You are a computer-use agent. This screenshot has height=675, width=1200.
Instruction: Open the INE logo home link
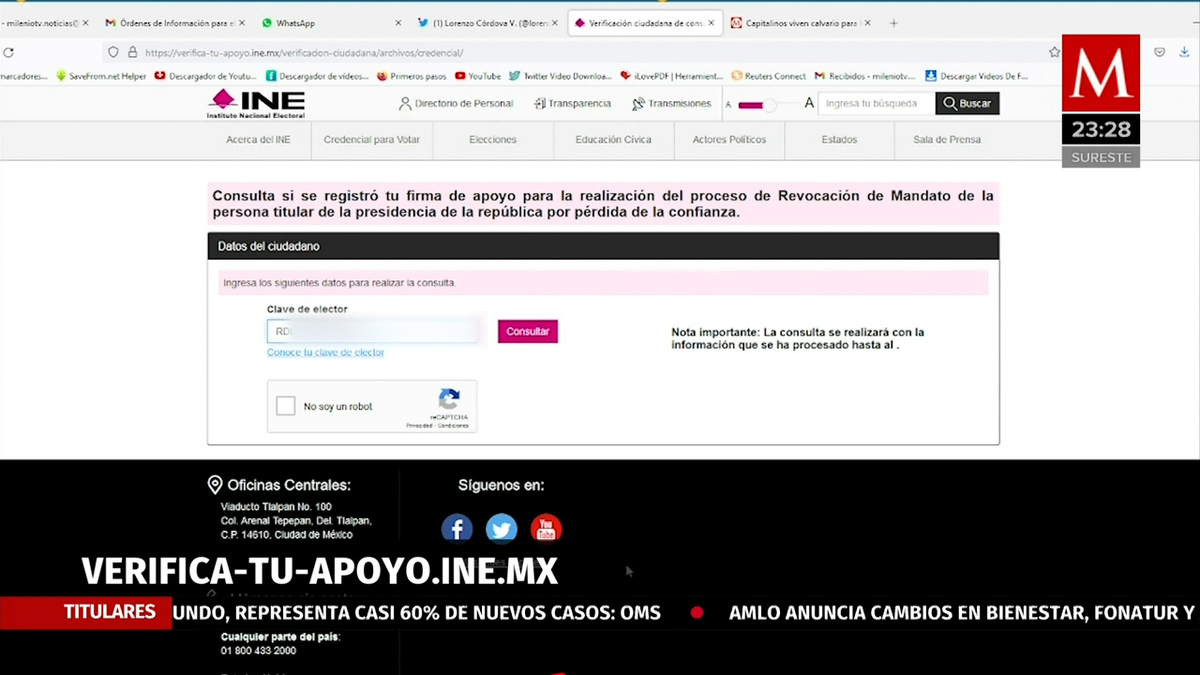tap(256, 104)
